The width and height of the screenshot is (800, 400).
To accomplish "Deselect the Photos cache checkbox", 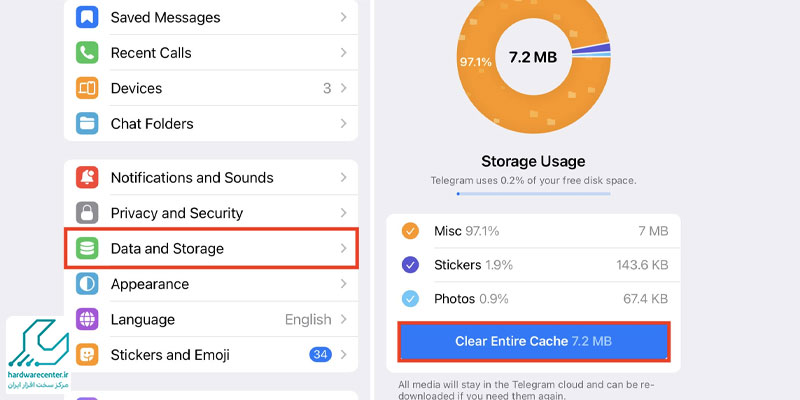I will (410, 298).
